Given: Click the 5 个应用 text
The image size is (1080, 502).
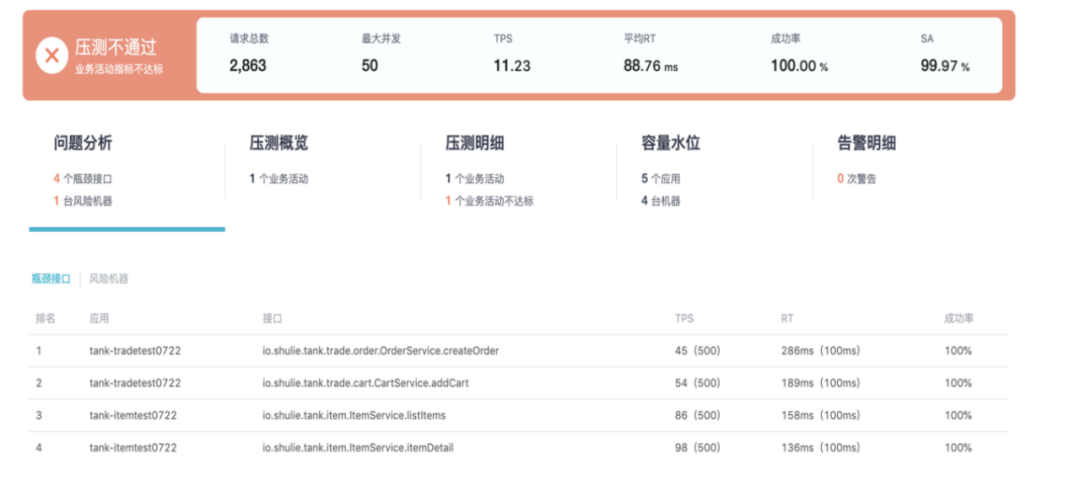Looking at the screenshot, I should [x=661, y=179].
